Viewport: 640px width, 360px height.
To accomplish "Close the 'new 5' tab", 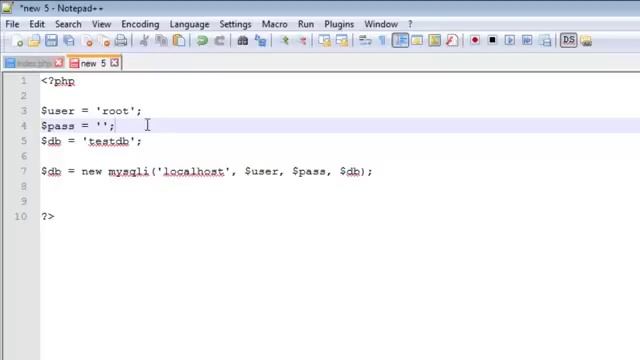I will (x=115, y=63).
